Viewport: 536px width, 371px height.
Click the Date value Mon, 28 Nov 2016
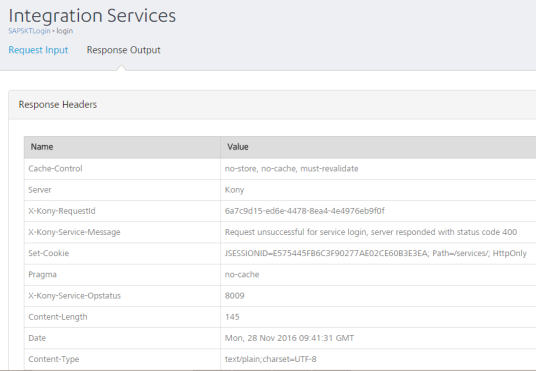tap(289, 338)
